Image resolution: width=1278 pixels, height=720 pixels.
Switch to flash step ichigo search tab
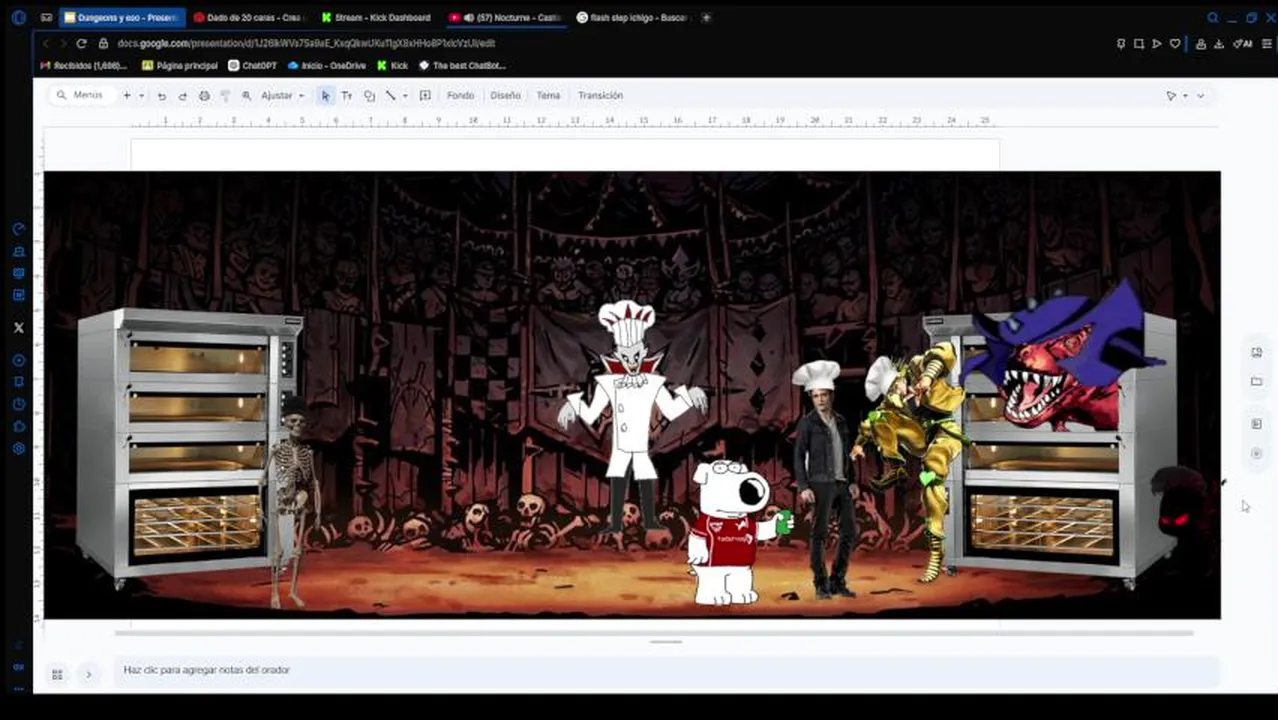634,18
